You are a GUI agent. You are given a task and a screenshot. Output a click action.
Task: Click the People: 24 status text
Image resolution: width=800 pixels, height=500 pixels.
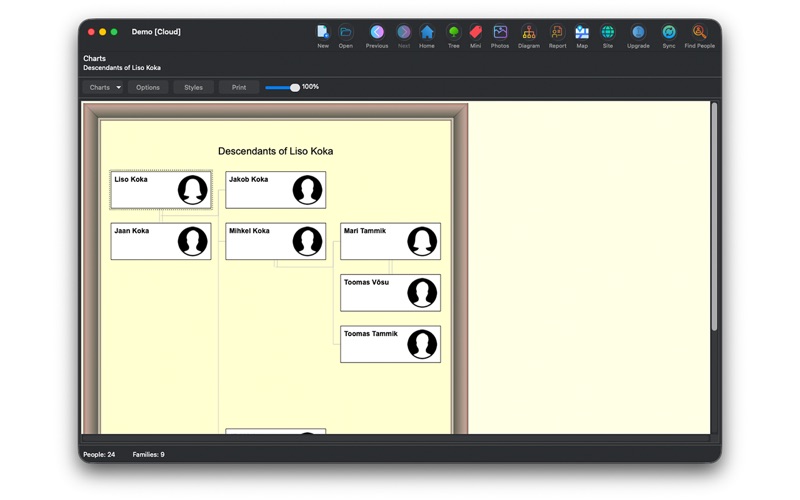99,455
